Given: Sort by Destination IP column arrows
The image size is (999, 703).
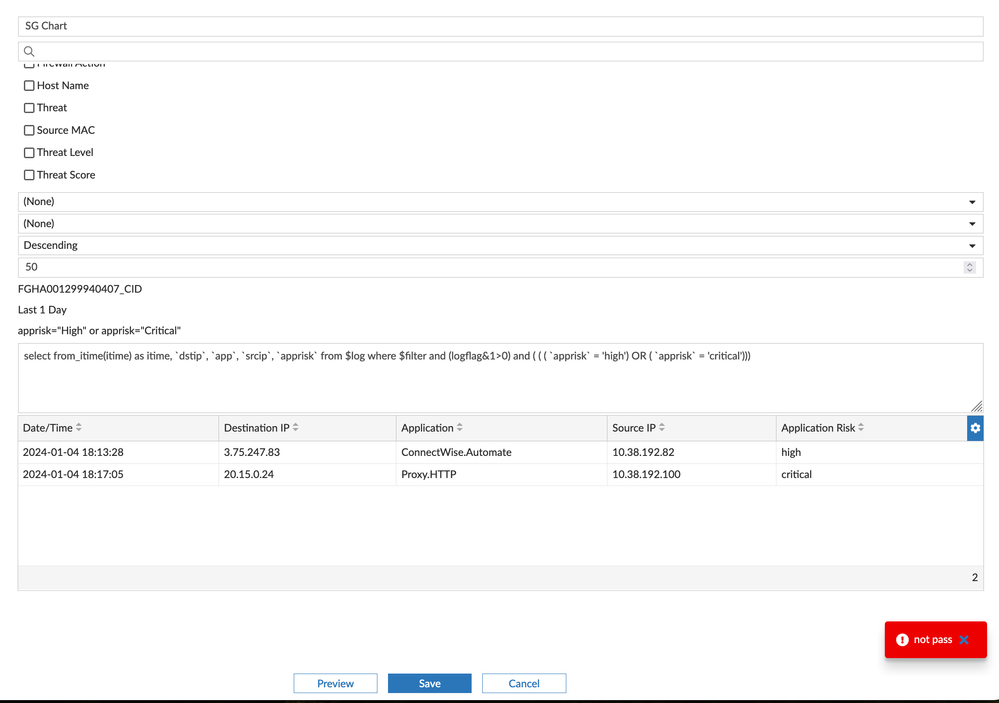Looking at the screenshot, I should pos(296,428).
